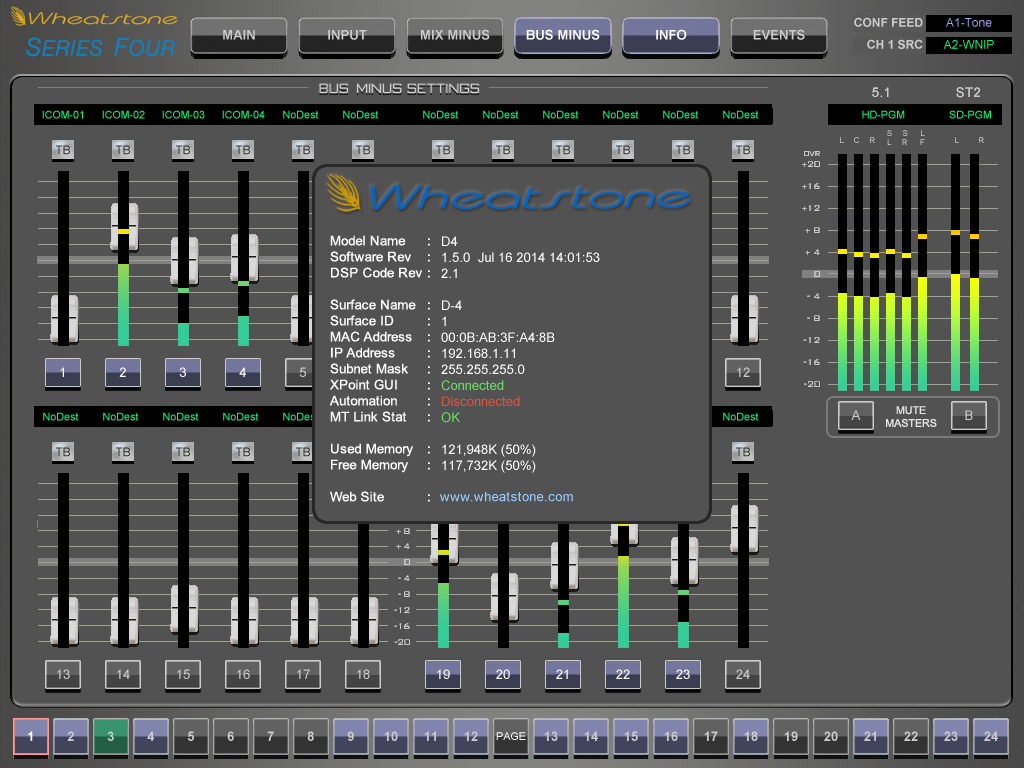Toggle TB button above bottom-row fader 16
Viewport: 1024px width, 768px height.
pyautogui.click(x=243, y=452)
